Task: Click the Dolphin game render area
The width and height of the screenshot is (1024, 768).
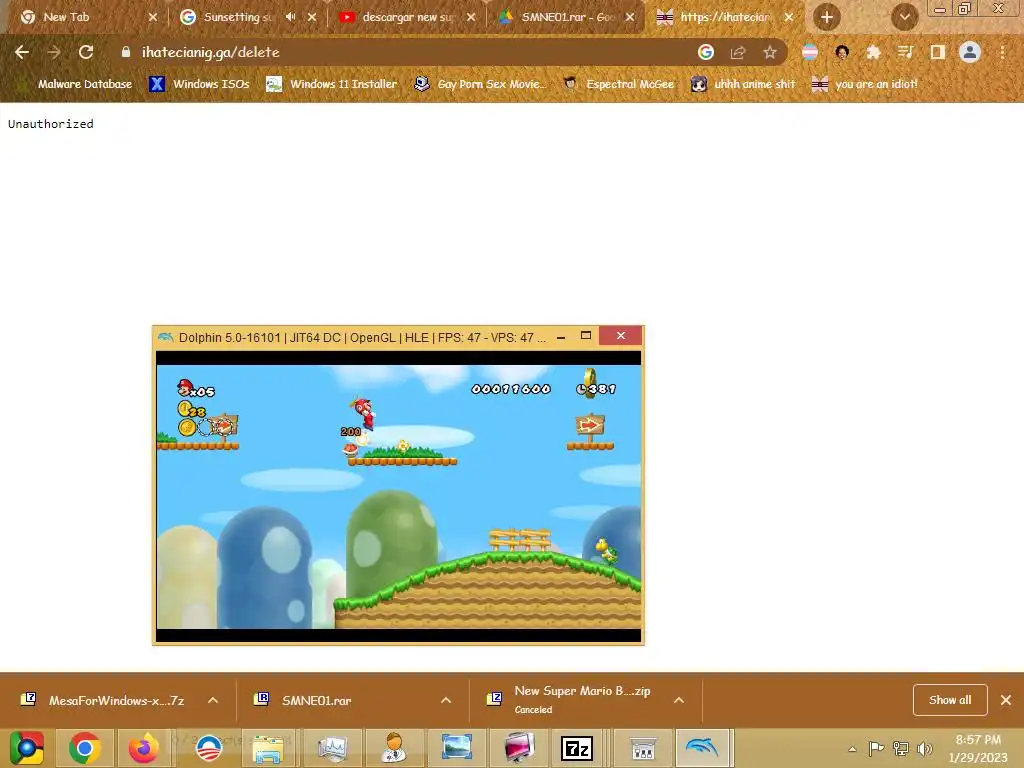Action: pyautogui.click(x=398, y=496)
